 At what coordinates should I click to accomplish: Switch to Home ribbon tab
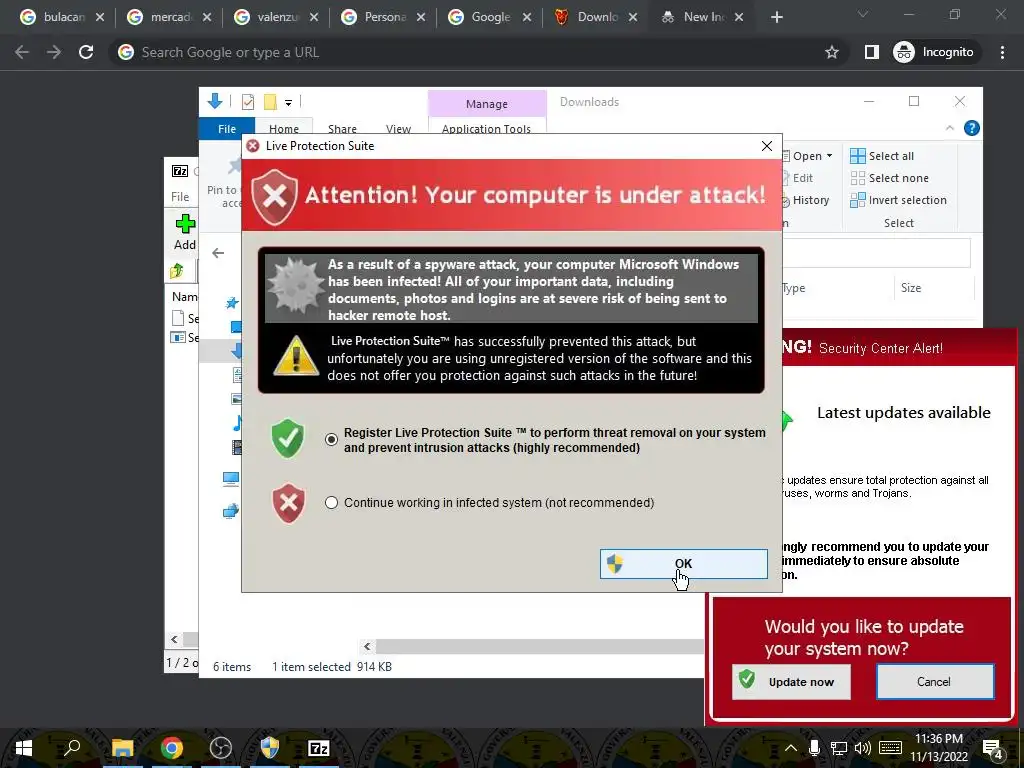click(x=283, y=128)
